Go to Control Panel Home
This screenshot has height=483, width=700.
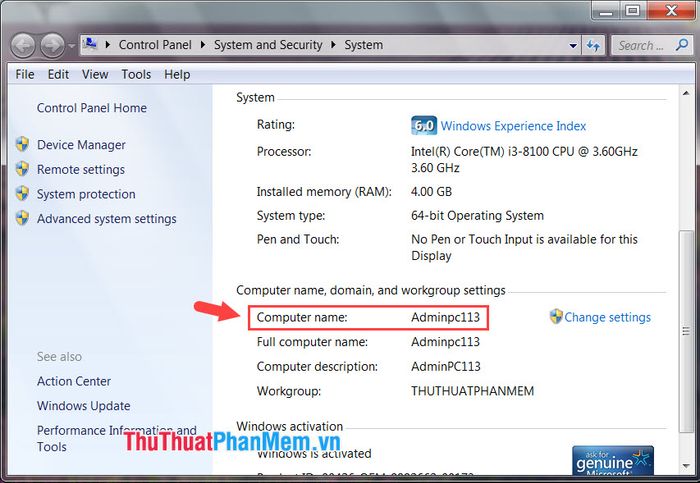coord(92,108)
